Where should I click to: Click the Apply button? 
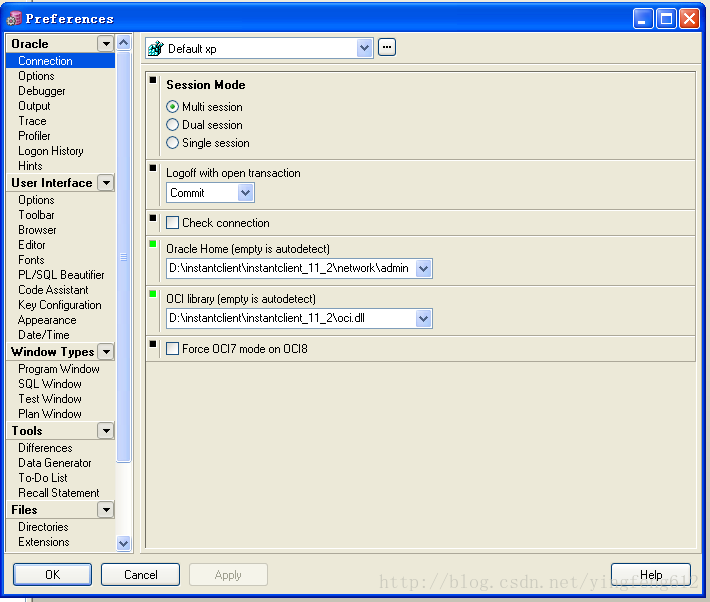[x=228, y=574]
